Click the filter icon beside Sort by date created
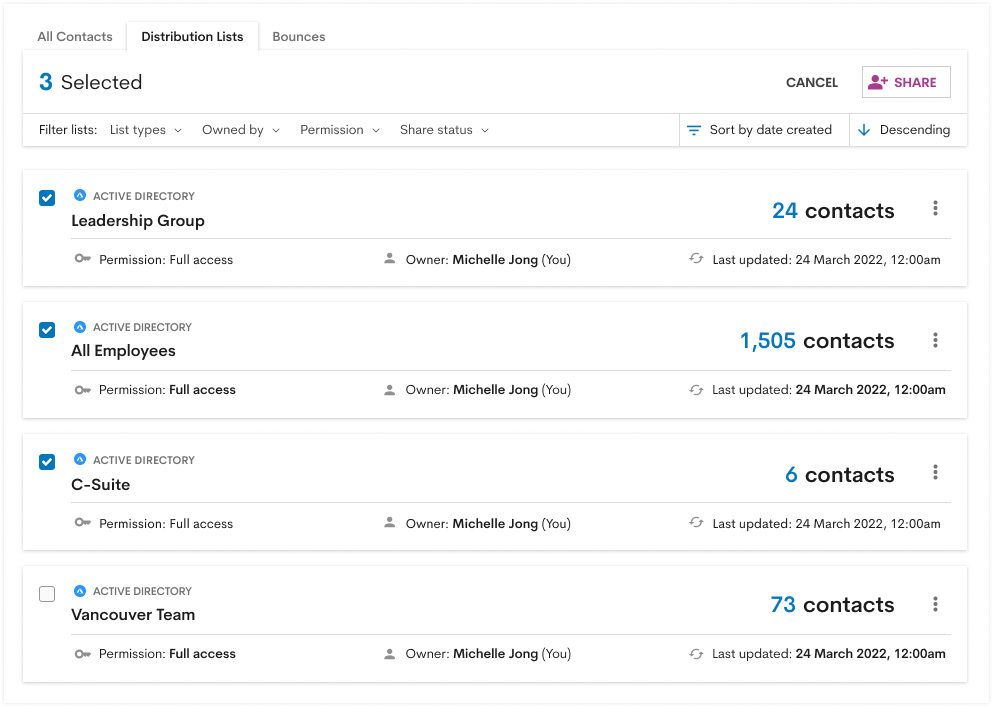Viewport: 993px width, 707px height. (693, 129)
